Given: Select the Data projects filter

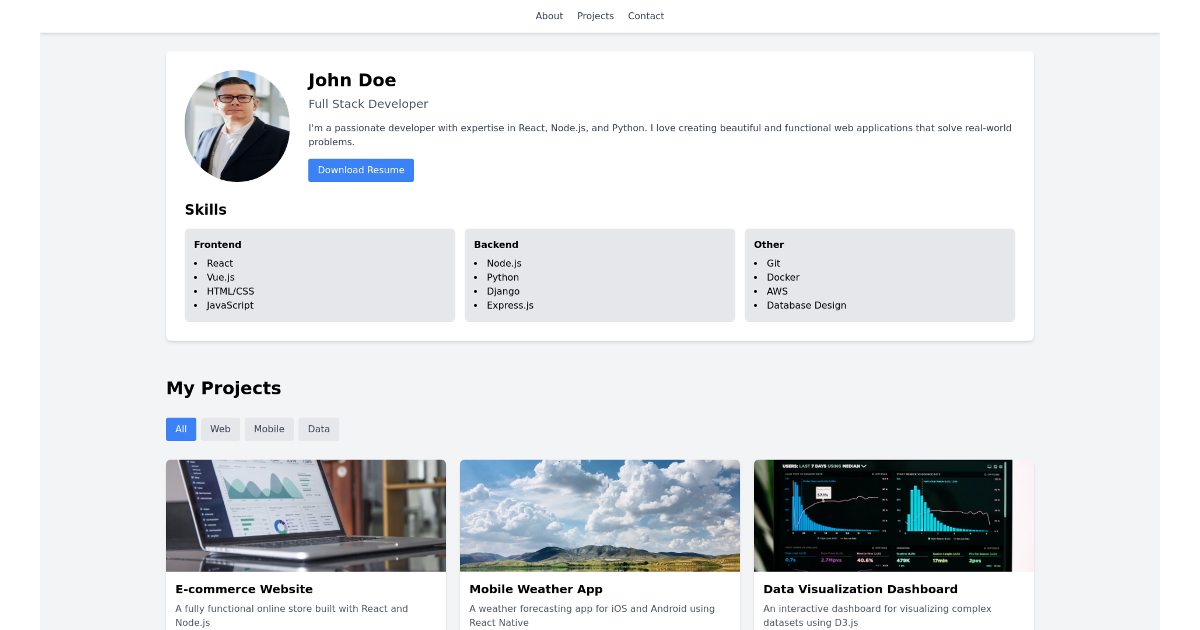Looking at the screenshot, I should (318, 429).
